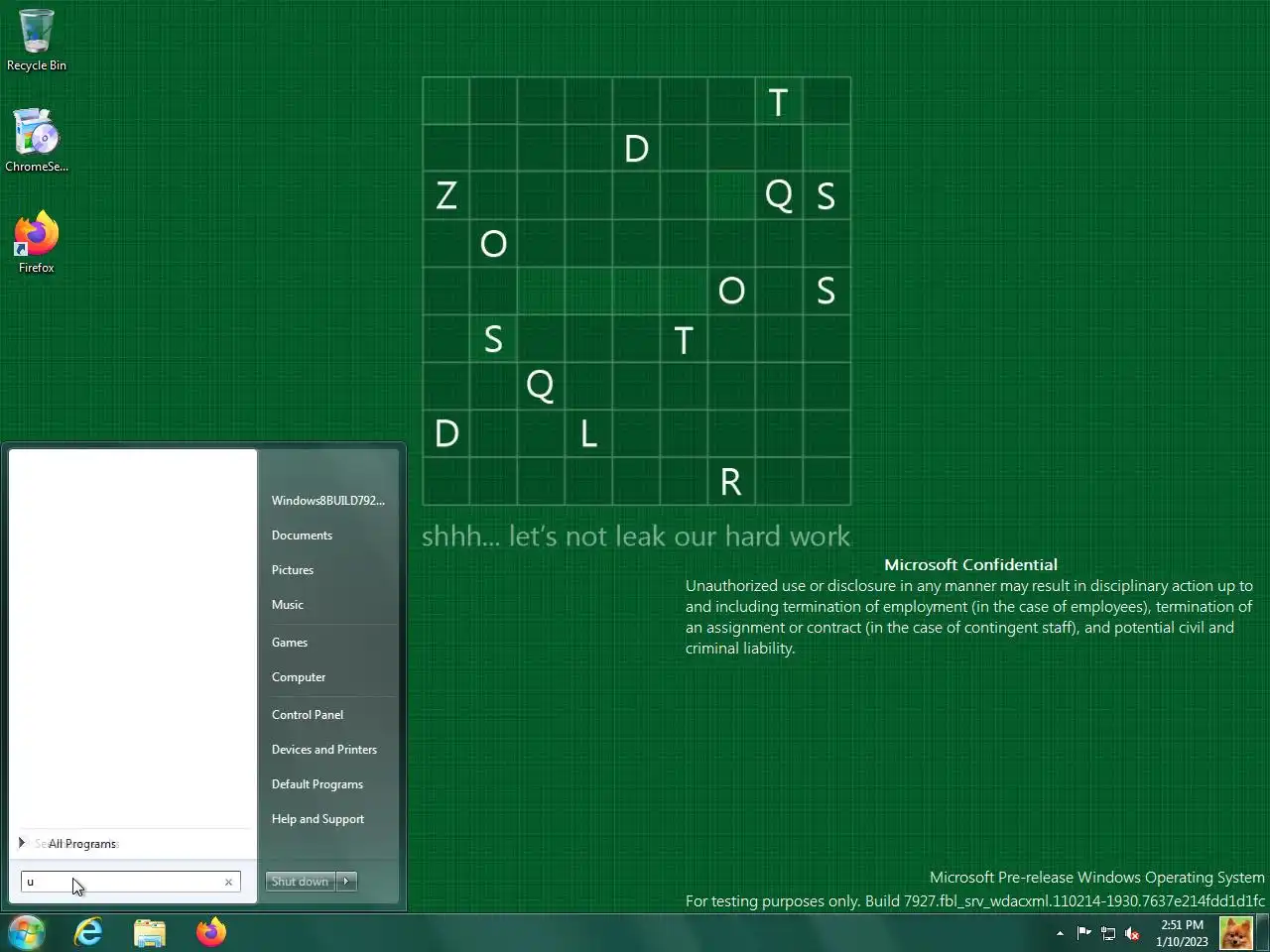This screenshot has width=1270, height=952.
Task: Click the Shut down button
Action: (300, 882)
